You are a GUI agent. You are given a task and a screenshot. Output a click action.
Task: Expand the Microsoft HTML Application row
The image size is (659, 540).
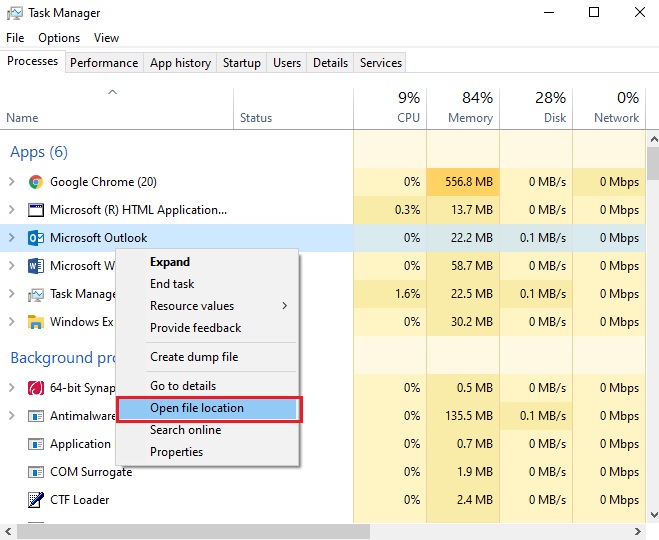tap(12, 210)
